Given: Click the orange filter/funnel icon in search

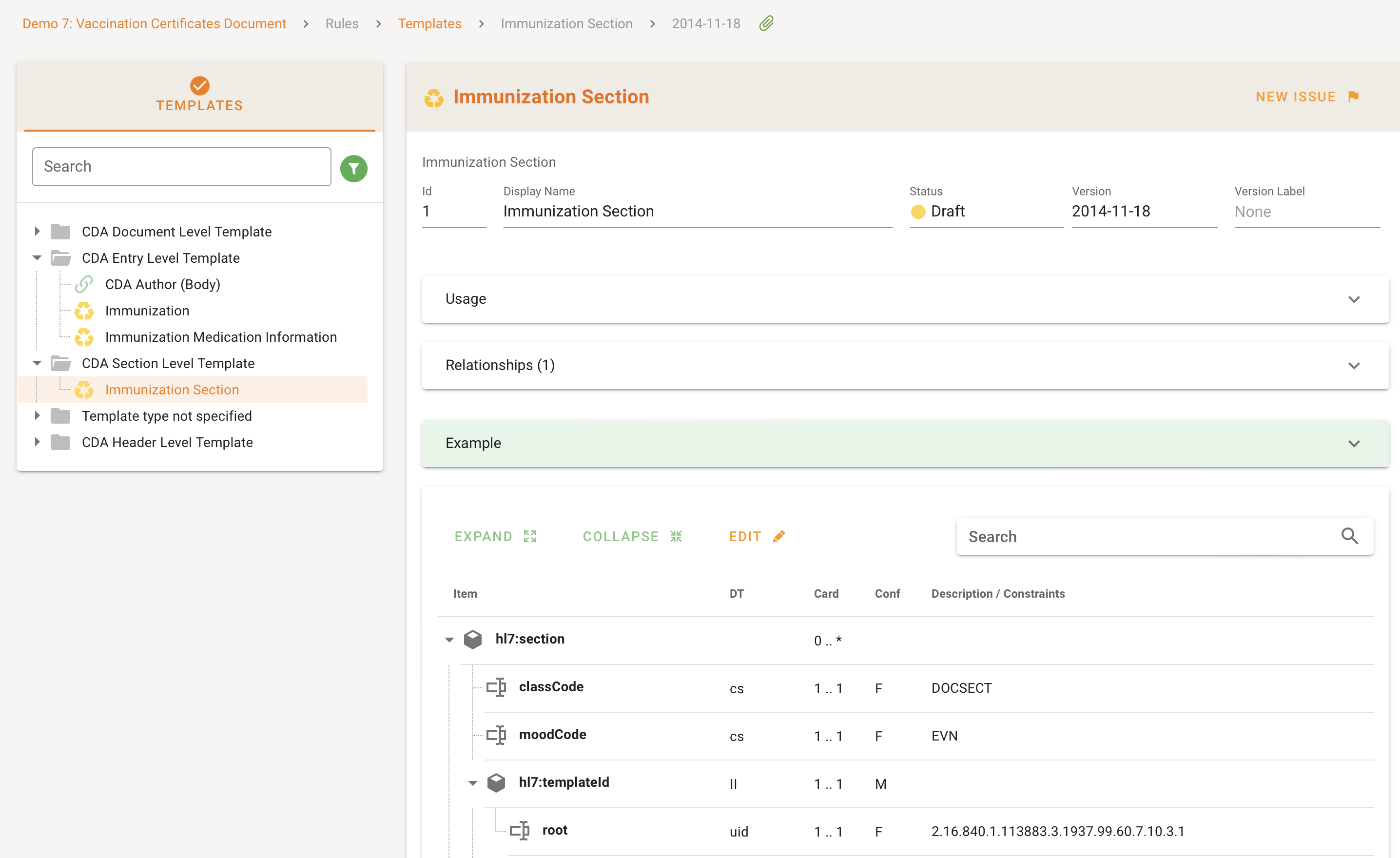Looking at the screenshot, I should pos(353,167).
